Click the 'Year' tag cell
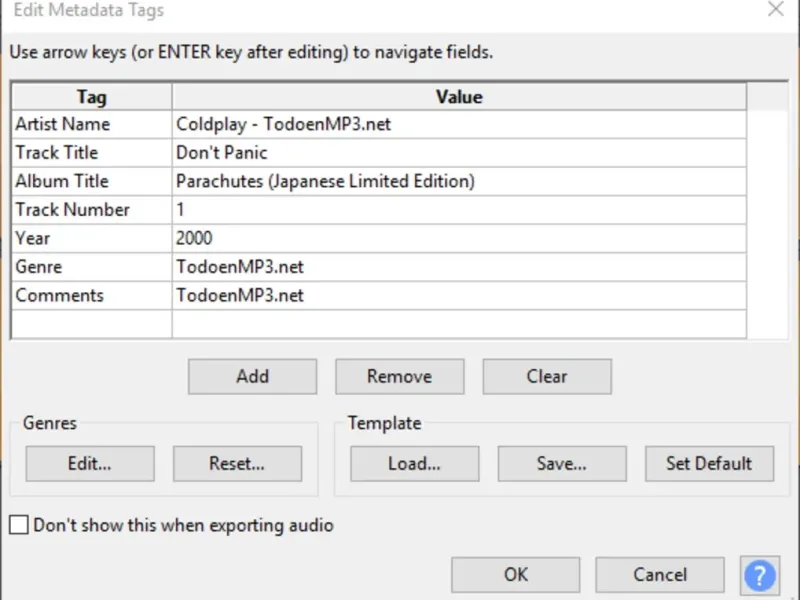 pyautogui.click(x=92, y=239)
